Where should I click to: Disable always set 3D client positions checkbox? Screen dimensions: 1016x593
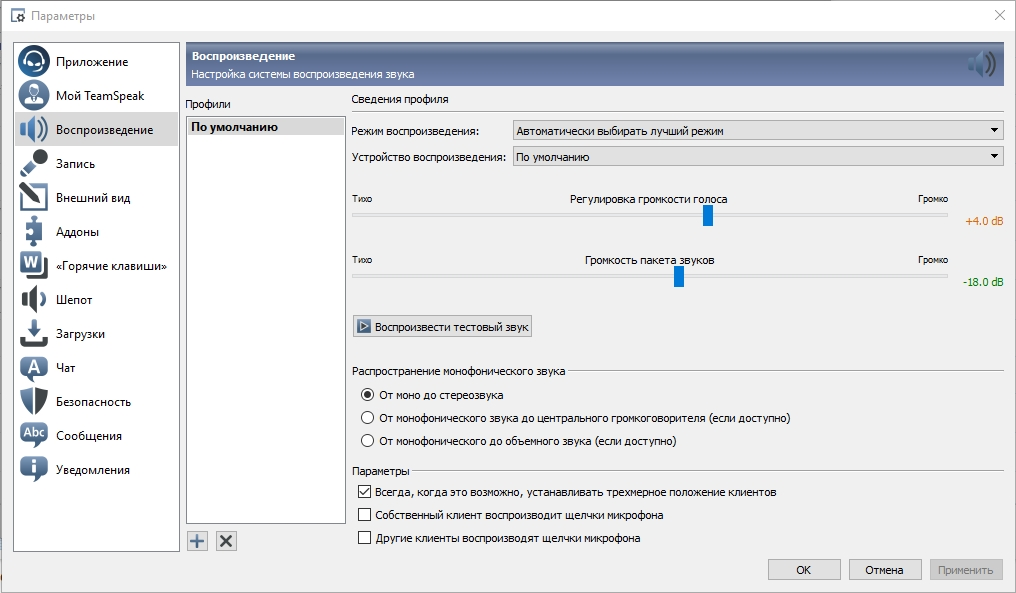365,492
